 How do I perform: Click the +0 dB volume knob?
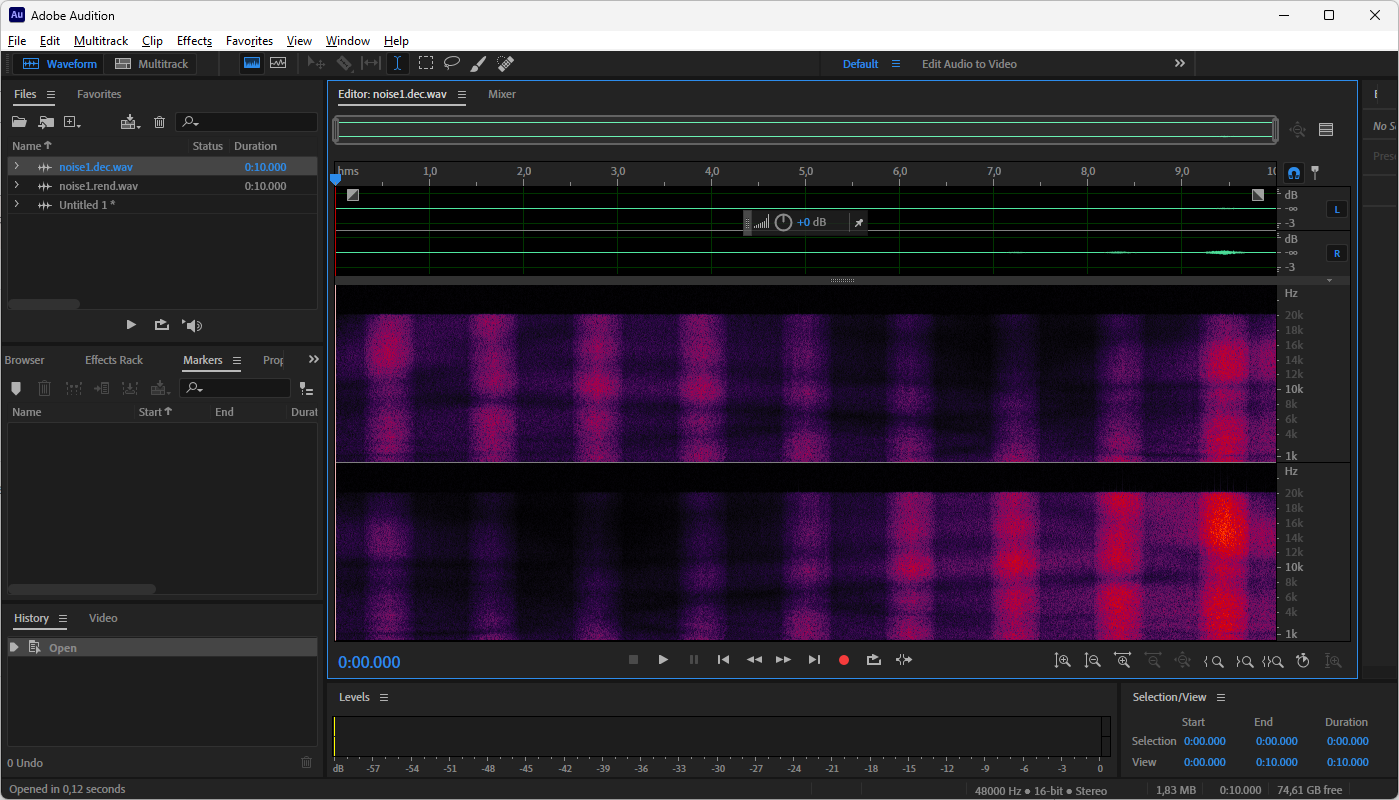783,222
